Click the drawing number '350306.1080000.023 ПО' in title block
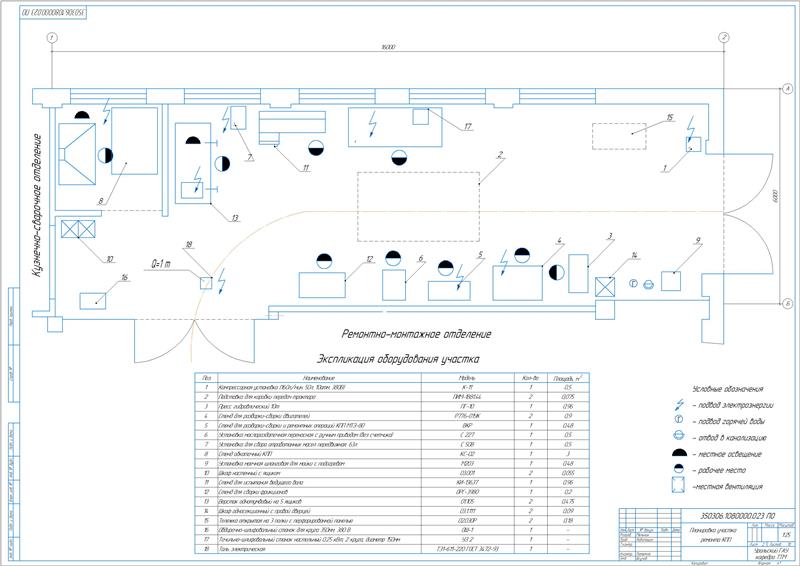The image size is (800, 566). [x=737, y=516]
